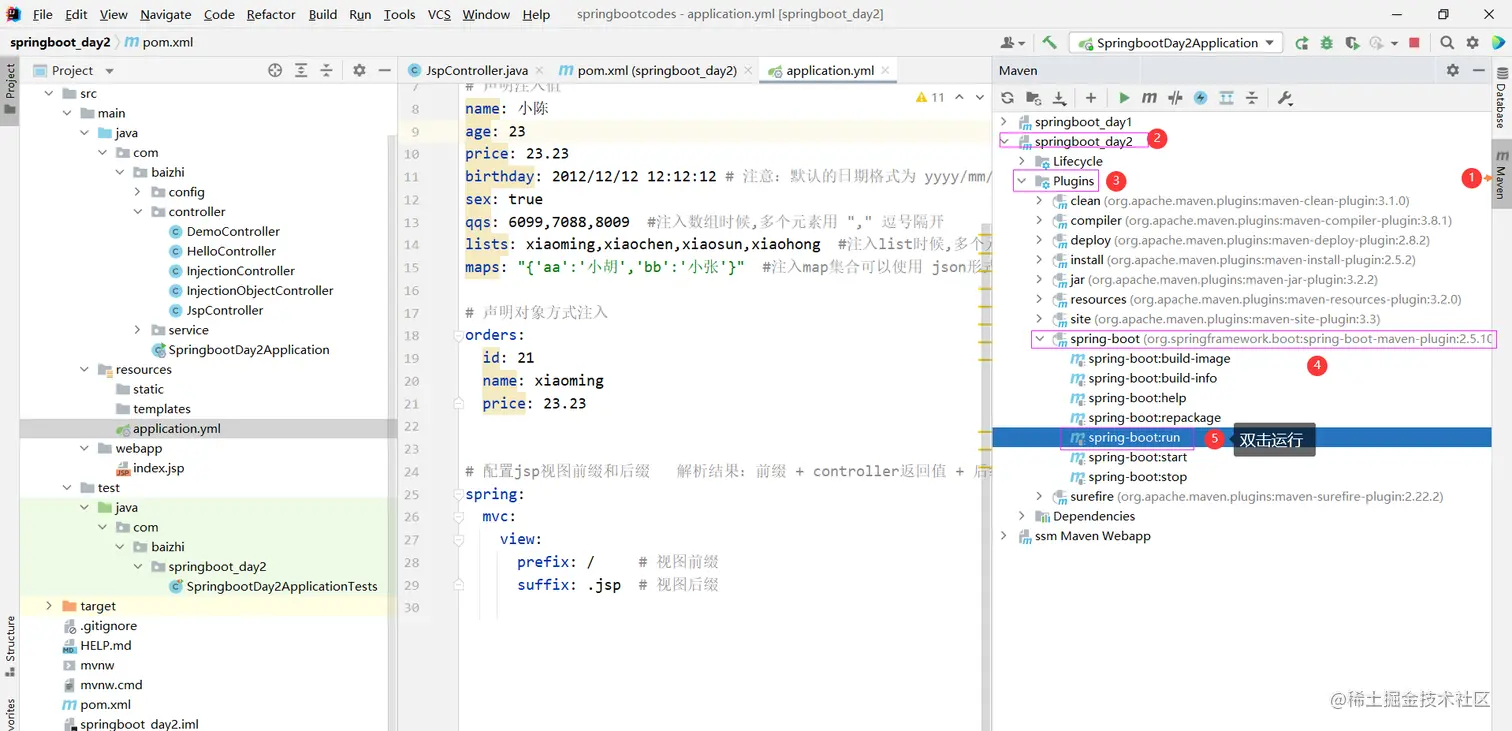
Task: Open the VCS menu
Action: tap(439, 14)
